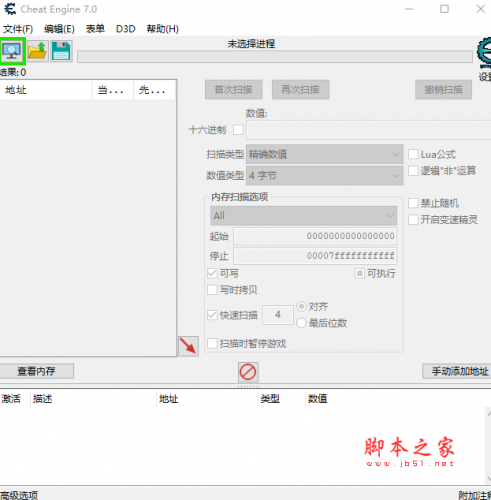Click the 再次扫描 button
This screenshot has width=491, height=500.
point(300,89)
